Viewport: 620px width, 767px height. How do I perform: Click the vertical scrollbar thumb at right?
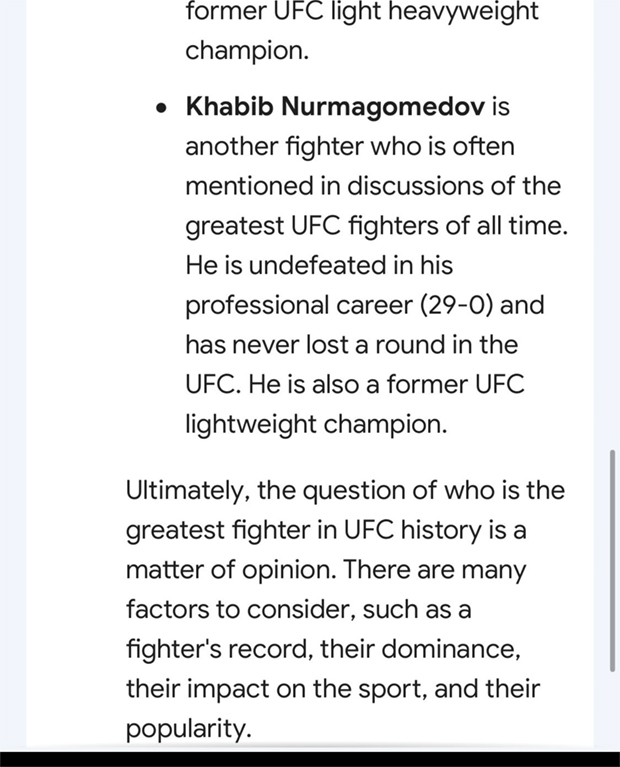612,561
